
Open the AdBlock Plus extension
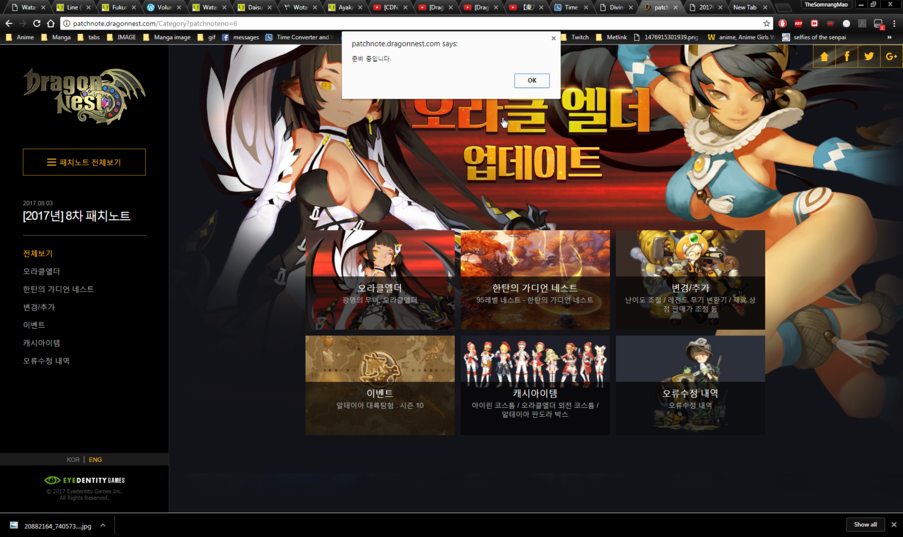click(798, 24)
